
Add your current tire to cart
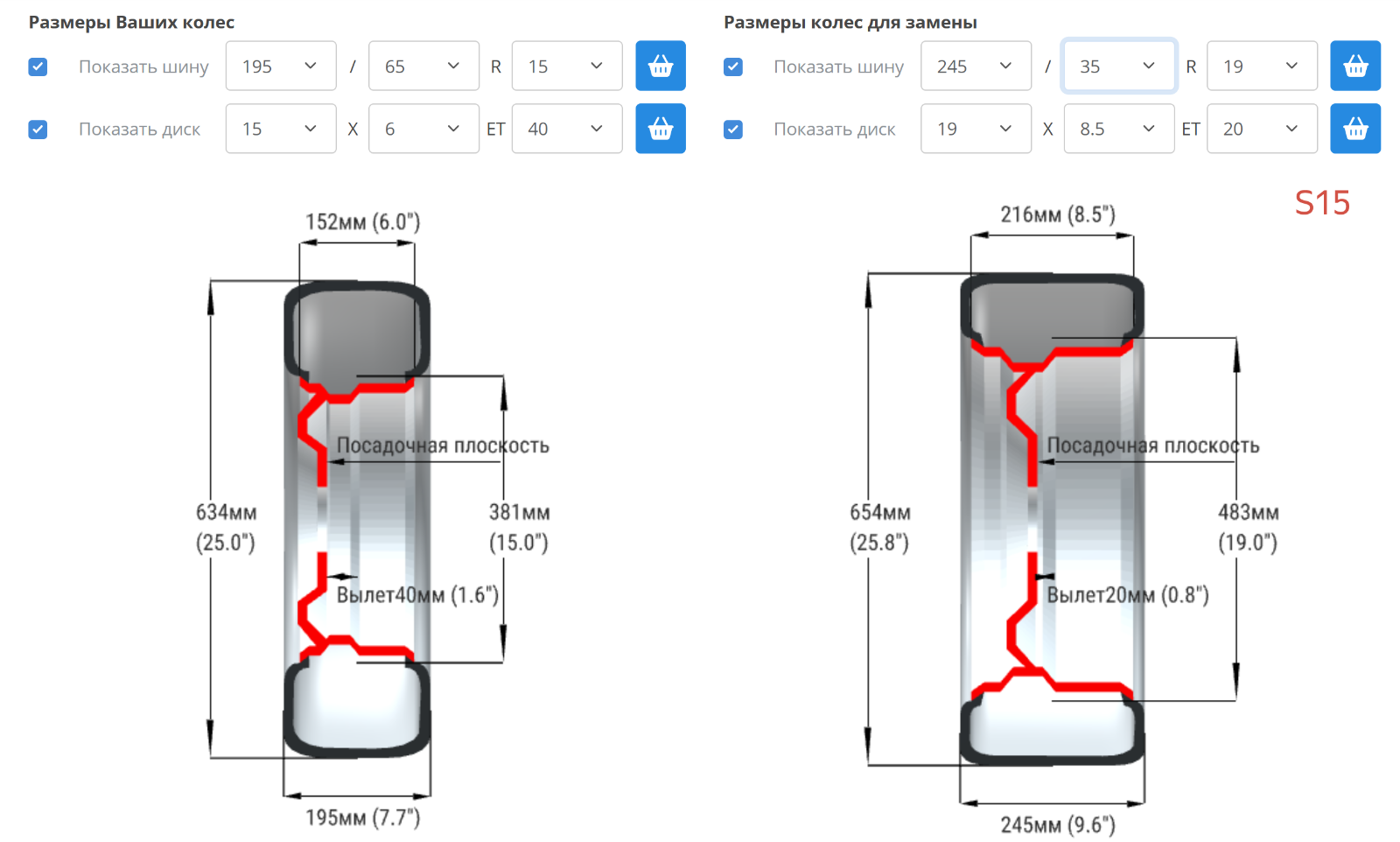[660, 66]
